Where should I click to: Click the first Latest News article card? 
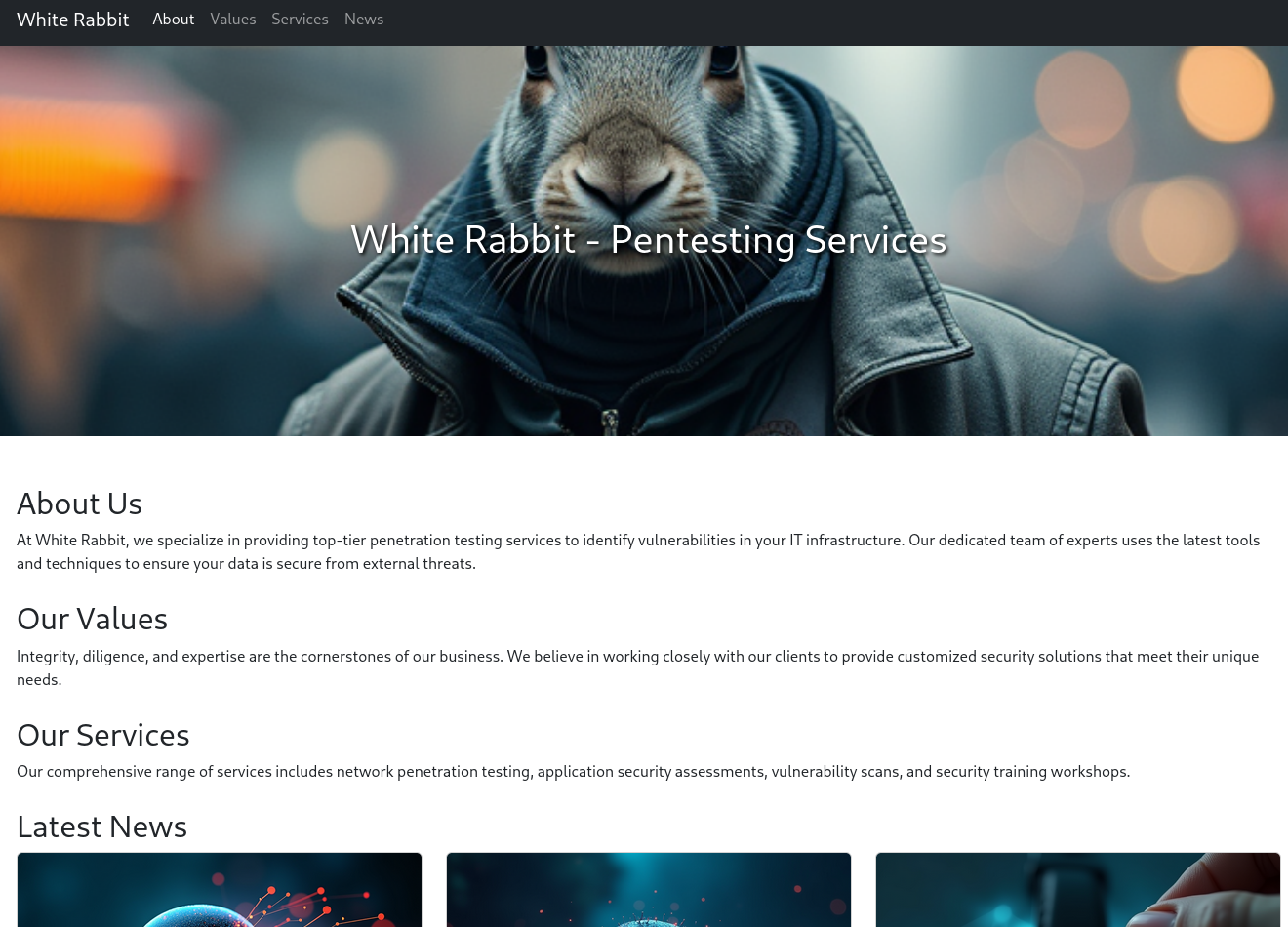[219, 889]
